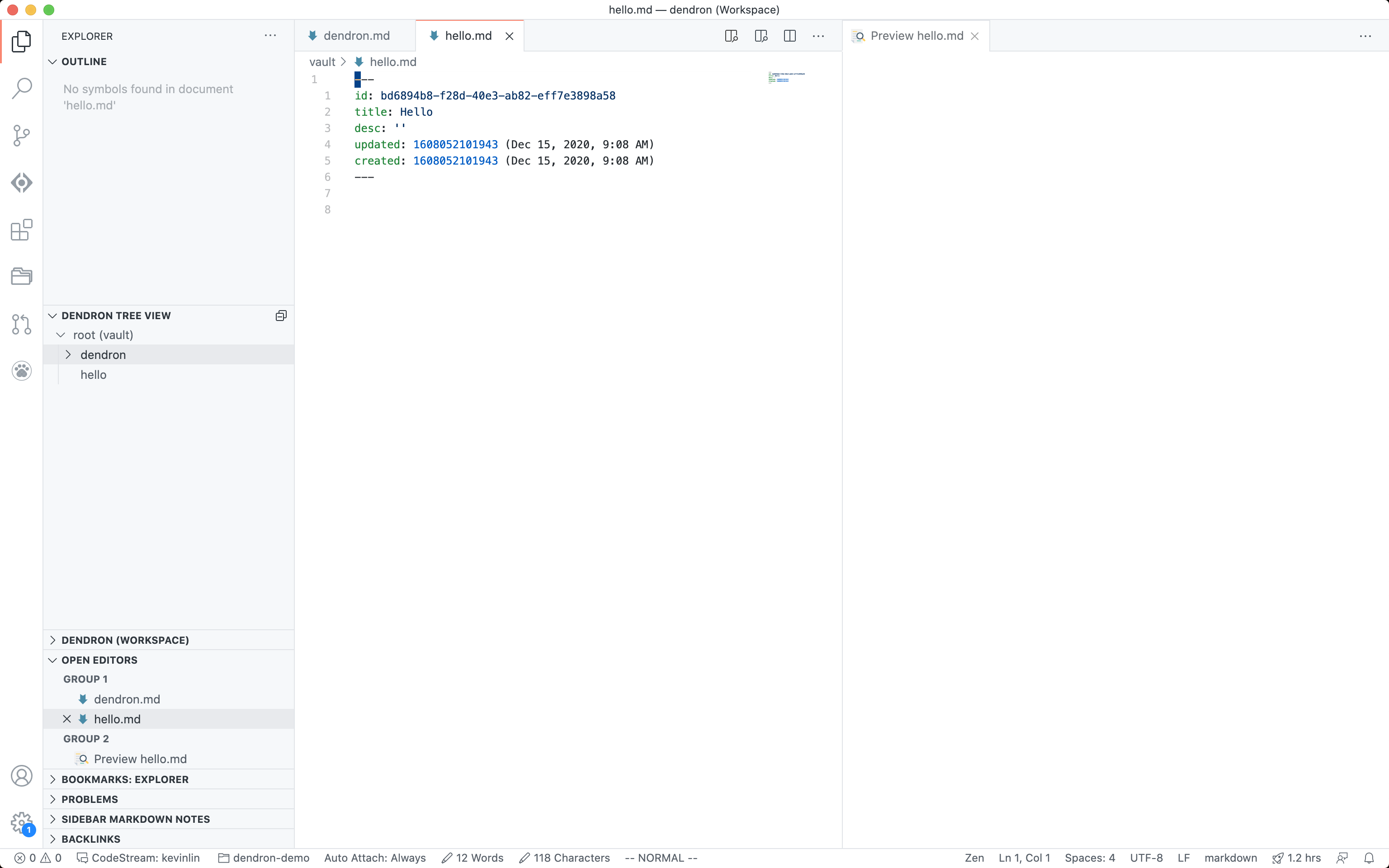Click Ln 1, Col 1 position indicator
Viewport: 1389px width, 868px height.
(1024, 858)
